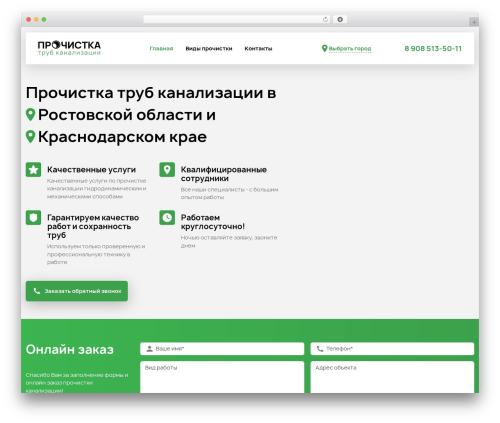Screen dimensions: 500x423
Task: Click the Ростовской области и headline text
Action: tap(127, 115)
